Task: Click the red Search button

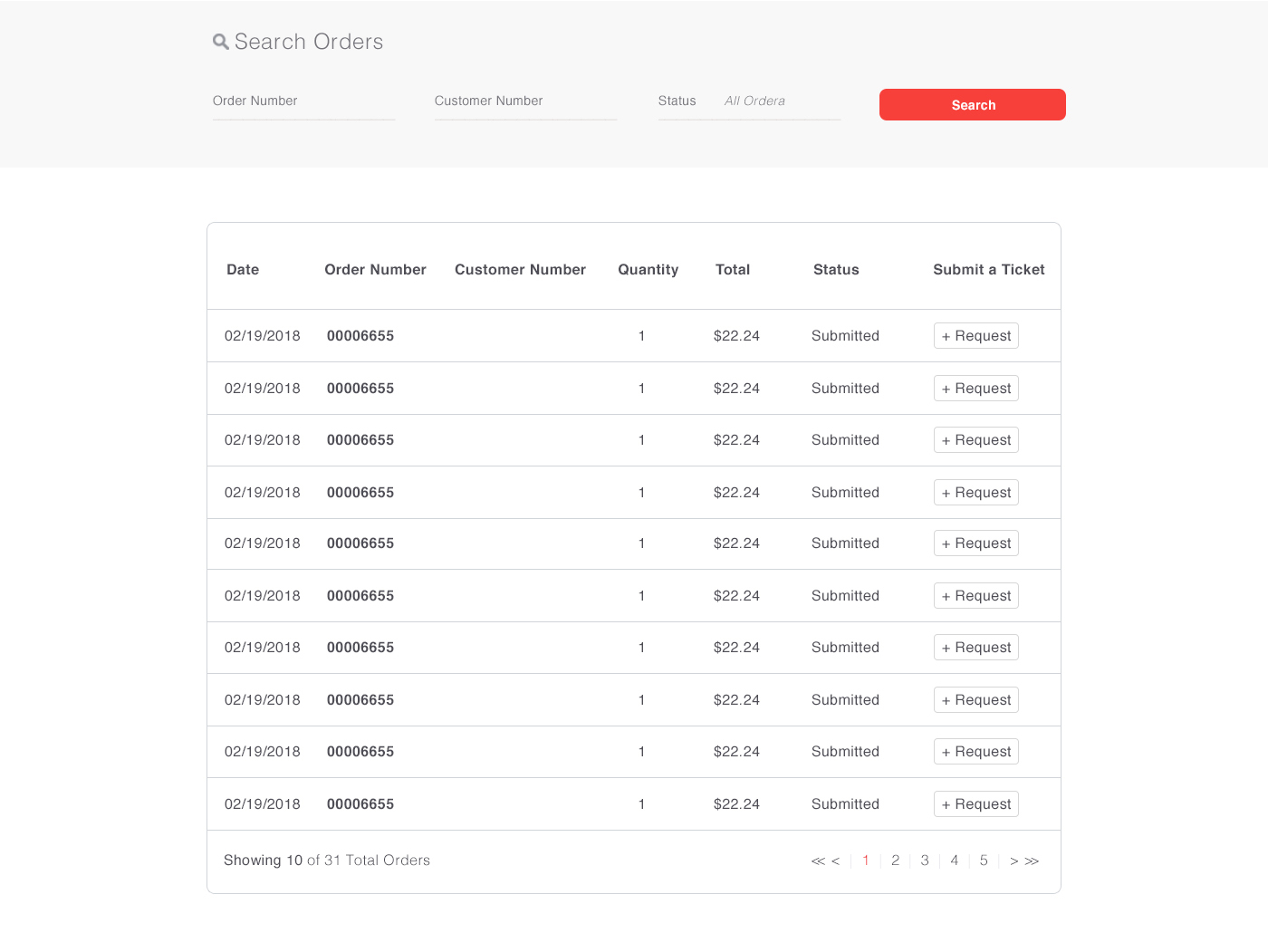Action: 972,105
